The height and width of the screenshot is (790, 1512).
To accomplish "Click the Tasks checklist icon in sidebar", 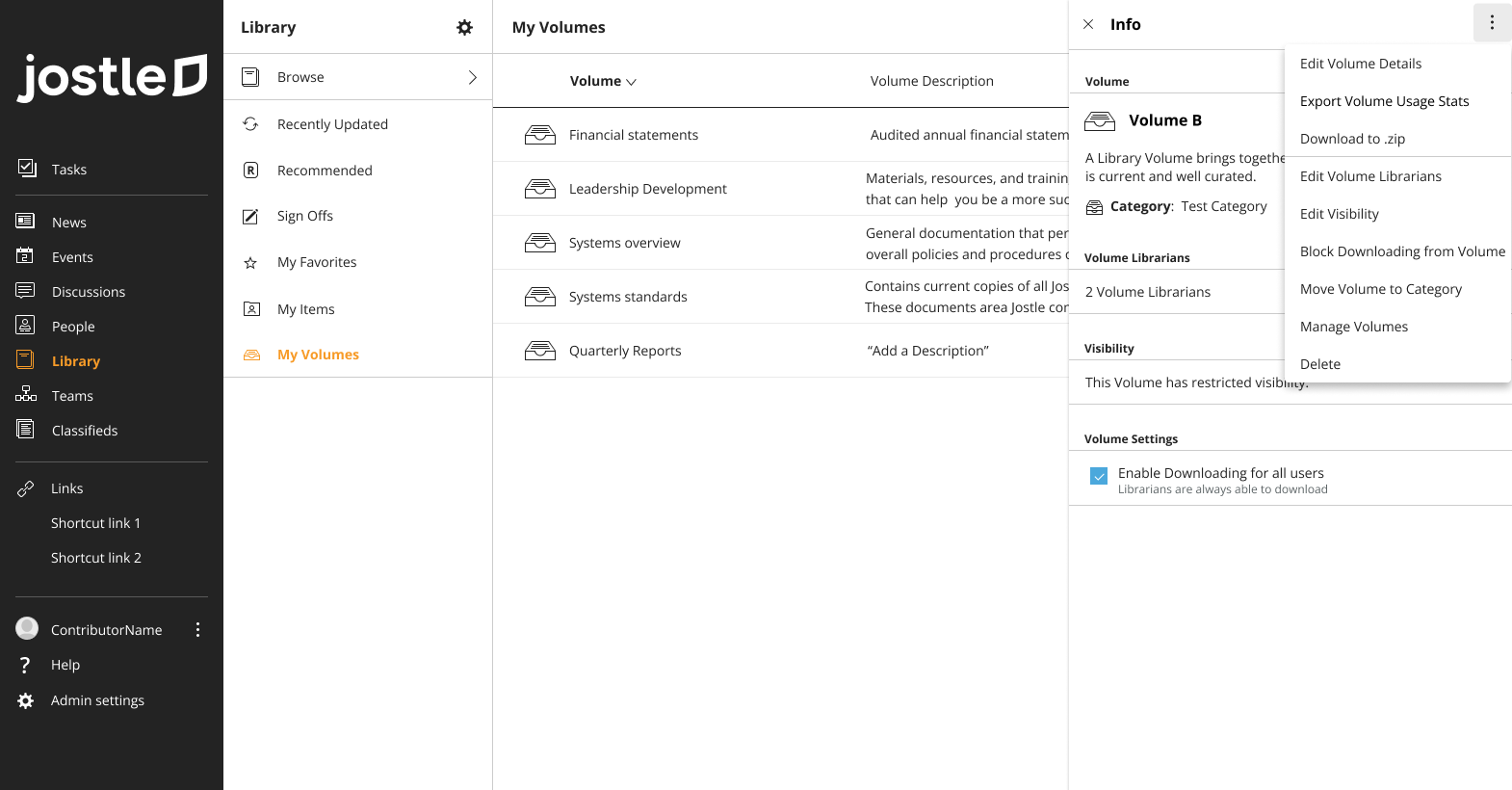I will (x=27, y=169).
